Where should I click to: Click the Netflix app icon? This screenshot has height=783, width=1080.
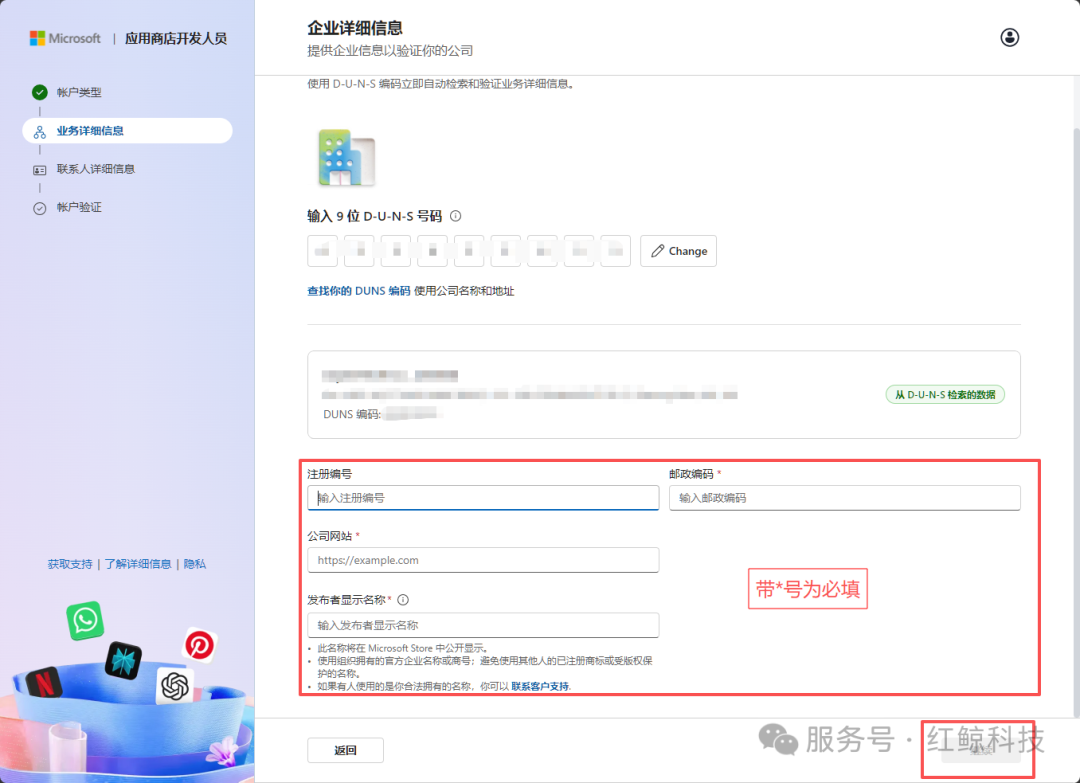(44, 684)
